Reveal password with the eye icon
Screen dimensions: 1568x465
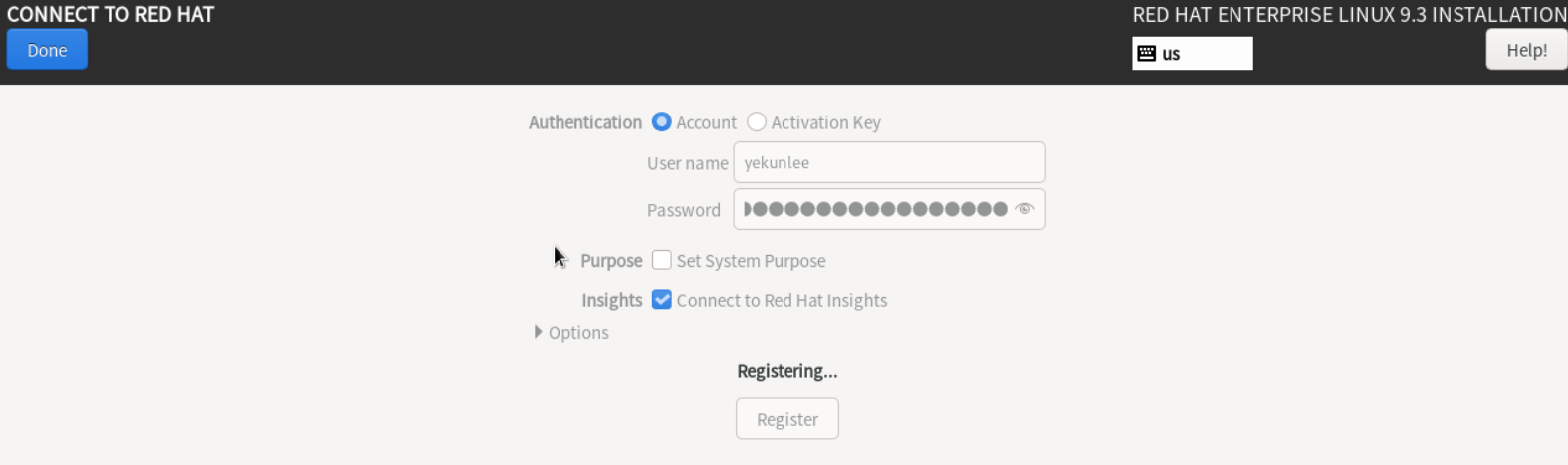[x=1024, y=209]
